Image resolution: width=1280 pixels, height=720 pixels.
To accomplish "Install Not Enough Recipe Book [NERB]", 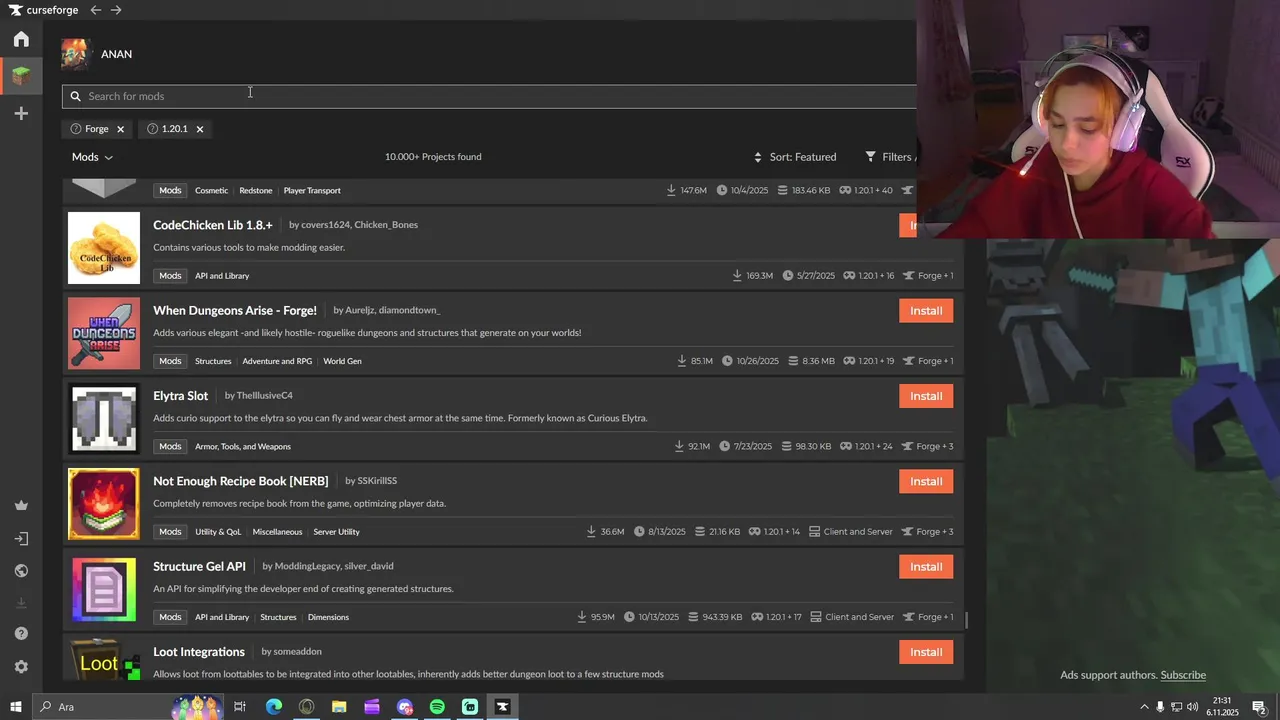I will 926,481.
